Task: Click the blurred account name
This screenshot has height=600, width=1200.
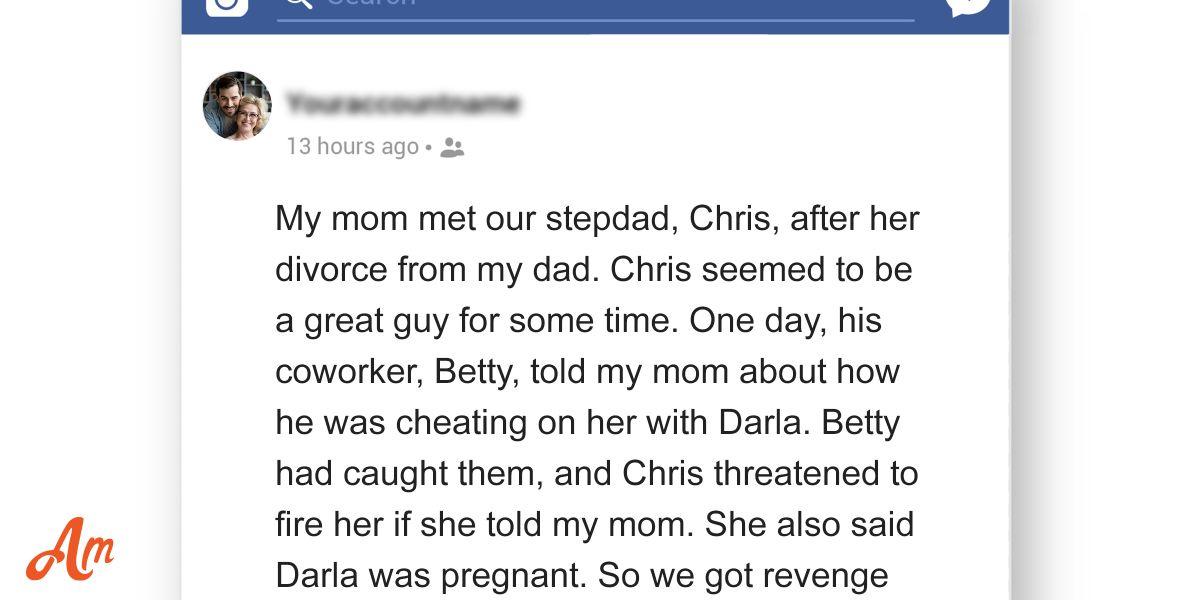Action: [402, 103]
